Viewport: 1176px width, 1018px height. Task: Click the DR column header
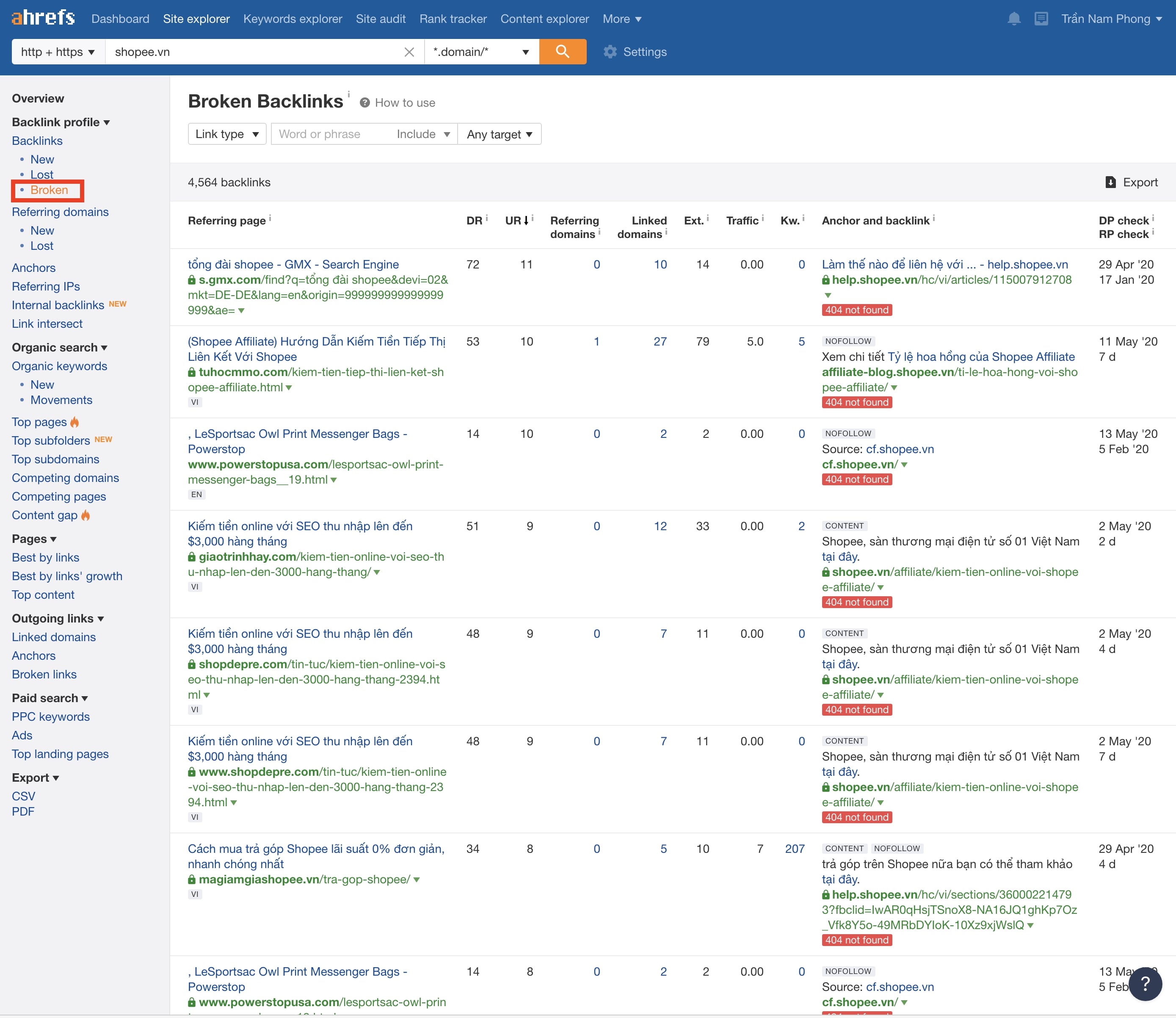474,221
